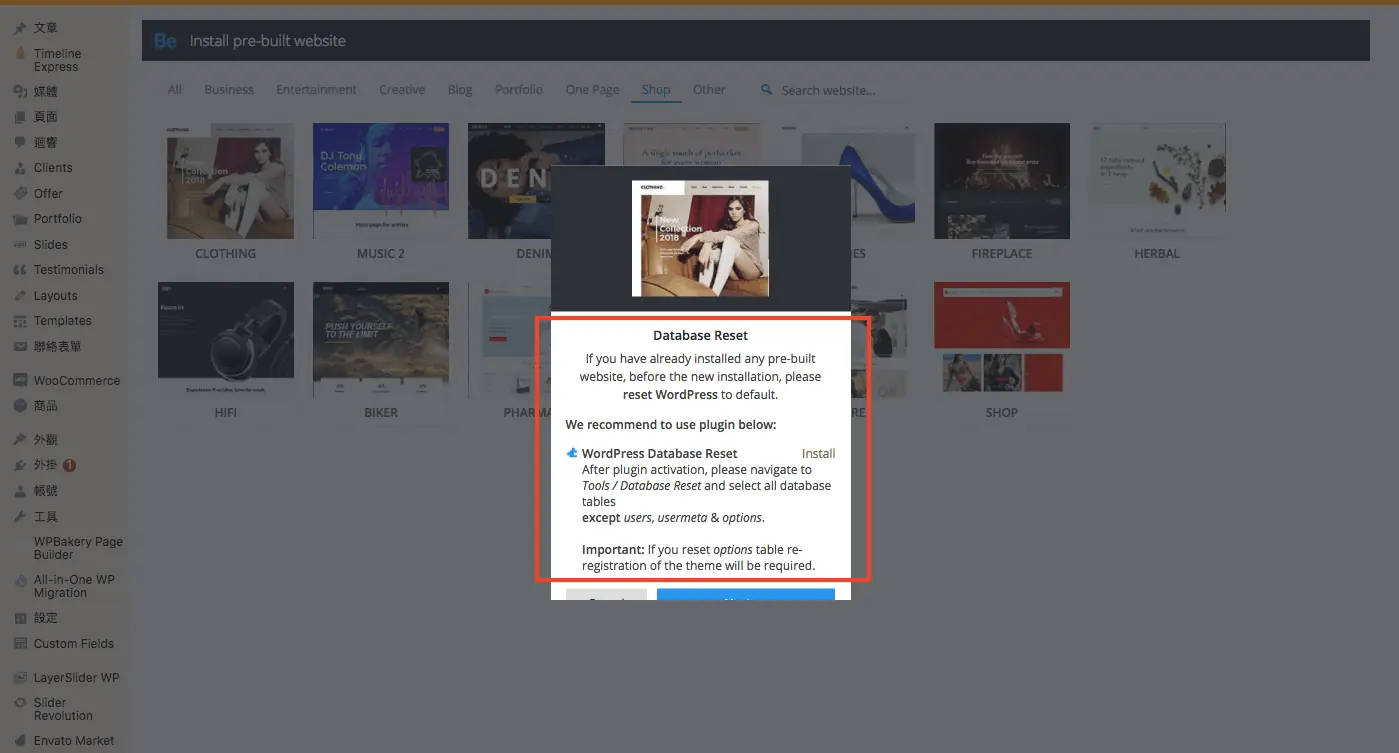The height and width of the screenshot is (753, 1399).
Task: Open Slider Revolution in the sidebar
Action: [63, 709]
